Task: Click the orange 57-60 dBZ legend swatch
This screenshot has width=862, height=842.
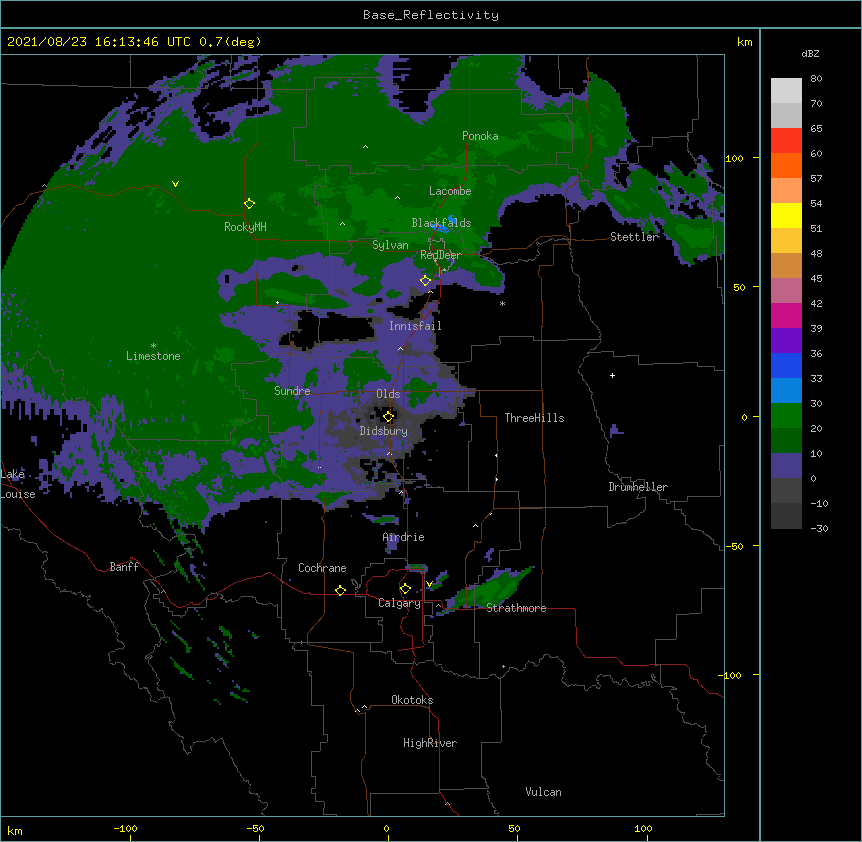Action: 786,166
